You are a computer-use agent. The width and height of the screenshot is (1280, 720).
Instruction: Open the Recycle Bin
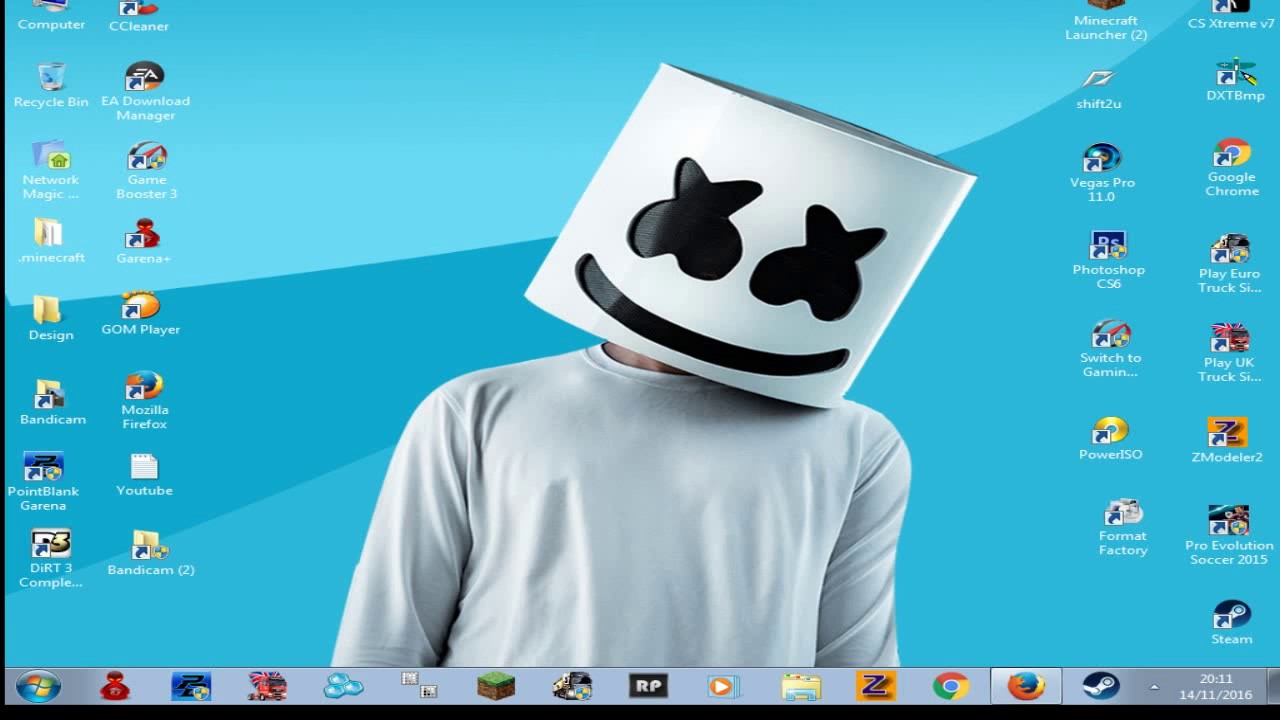click(51, 86)
